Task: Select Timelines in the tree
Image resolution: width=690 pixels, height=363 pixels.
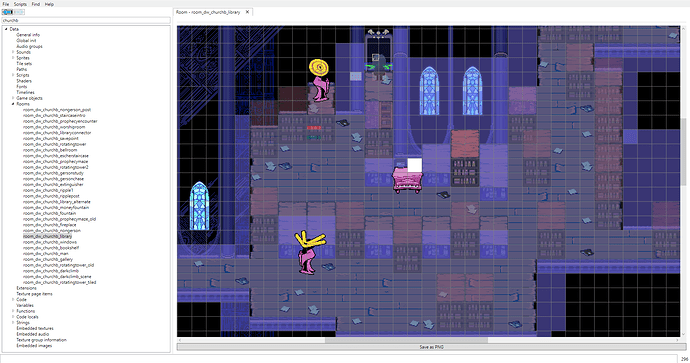Action: tap(25, 92)
